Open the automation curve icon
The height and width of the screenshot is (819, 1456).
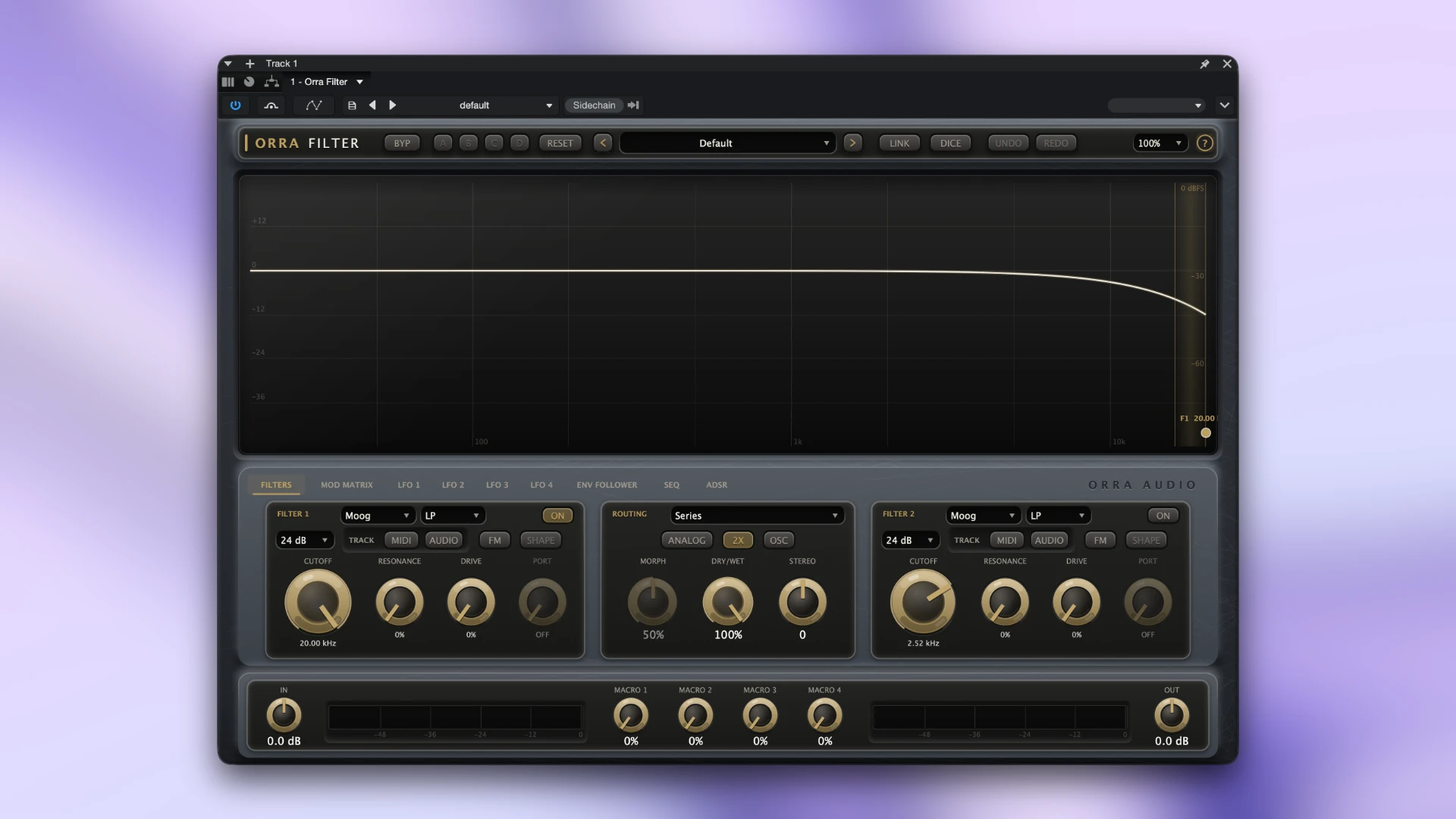(313, 105)
